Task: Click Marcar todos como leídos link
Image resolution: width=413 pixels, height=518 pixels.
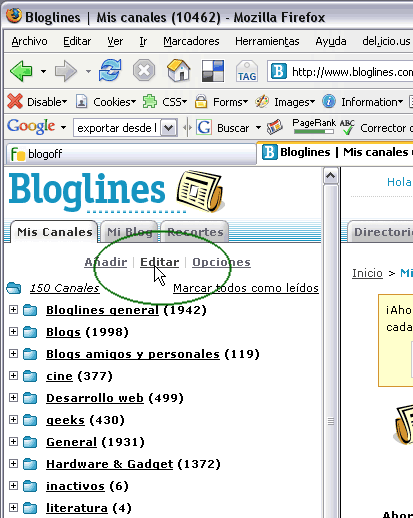Action: pyautogui.click(x=246, y=288)
